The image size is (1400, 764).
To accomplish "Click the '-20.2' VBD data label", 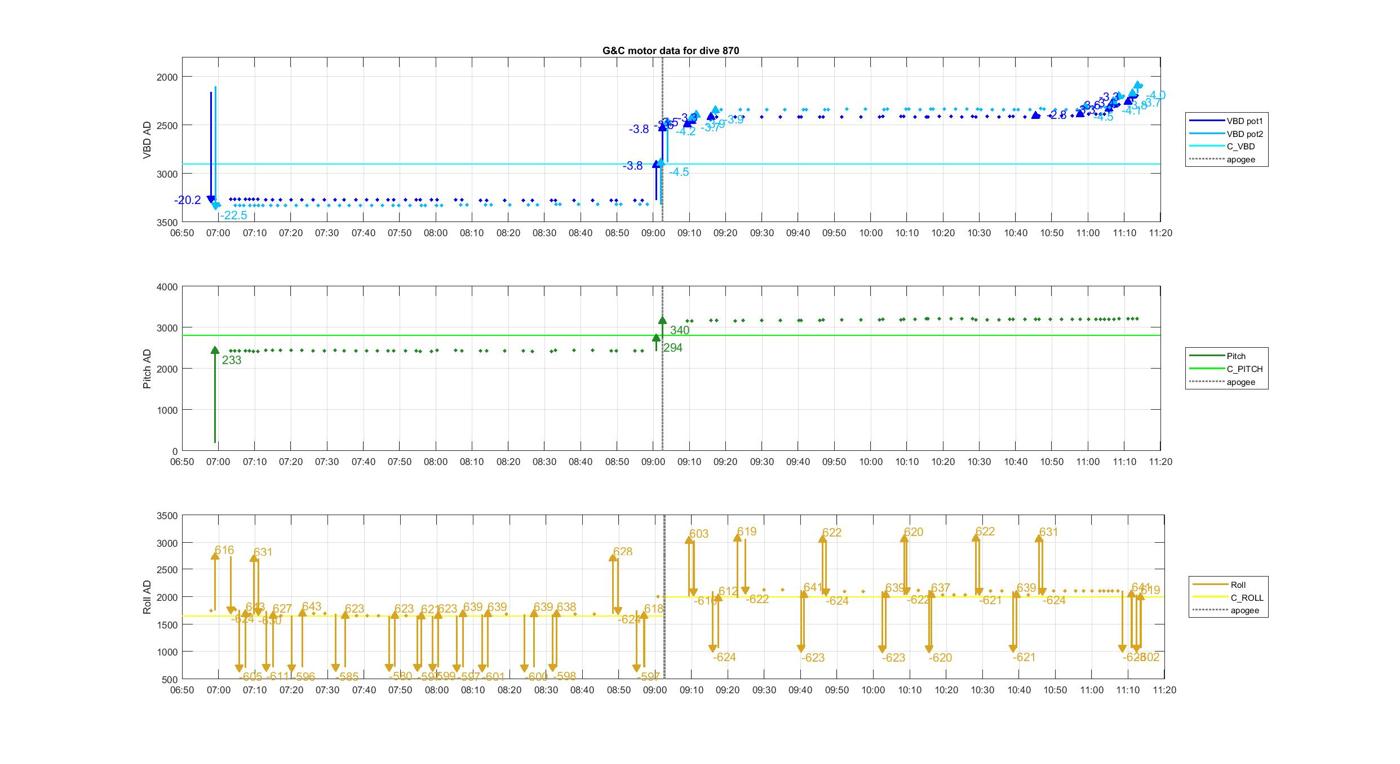I will [x=188, y=201].
